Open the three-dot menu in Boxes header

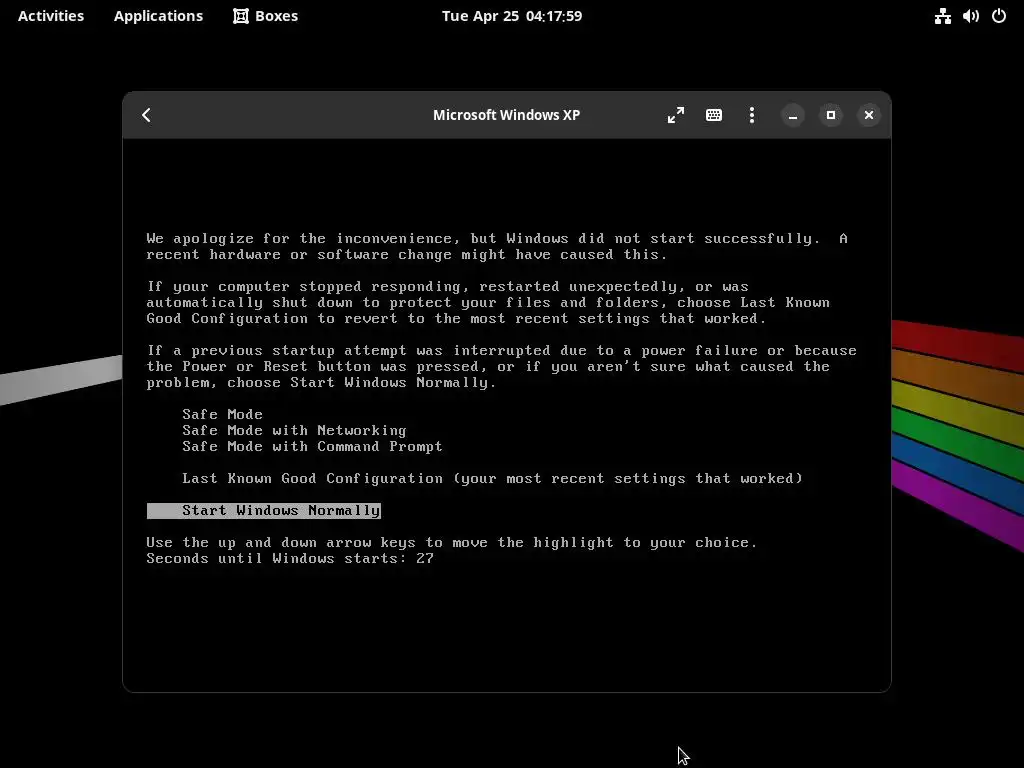click(752, 115)
